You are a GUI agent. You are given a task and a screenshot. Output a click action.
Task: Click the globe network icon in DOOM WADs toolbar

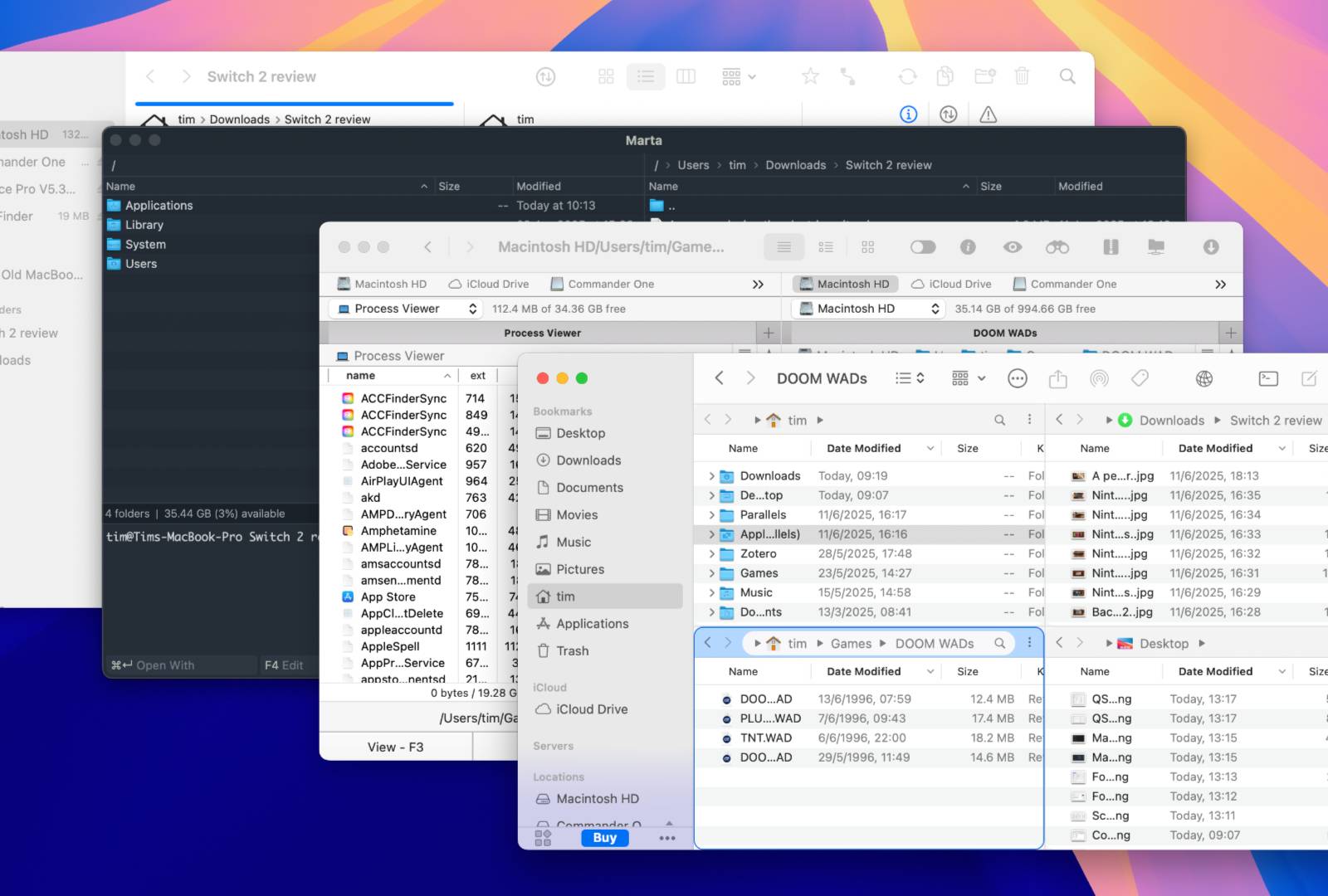point(1203,379)
